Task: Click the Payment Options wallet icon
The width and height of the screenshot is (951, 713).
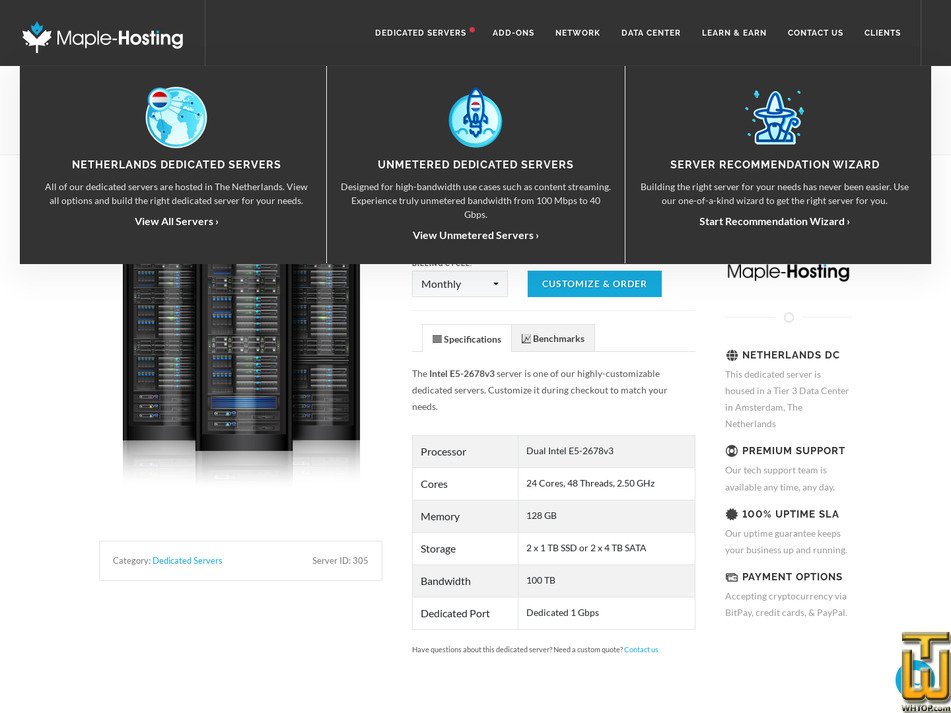Action: pos(731,577)
